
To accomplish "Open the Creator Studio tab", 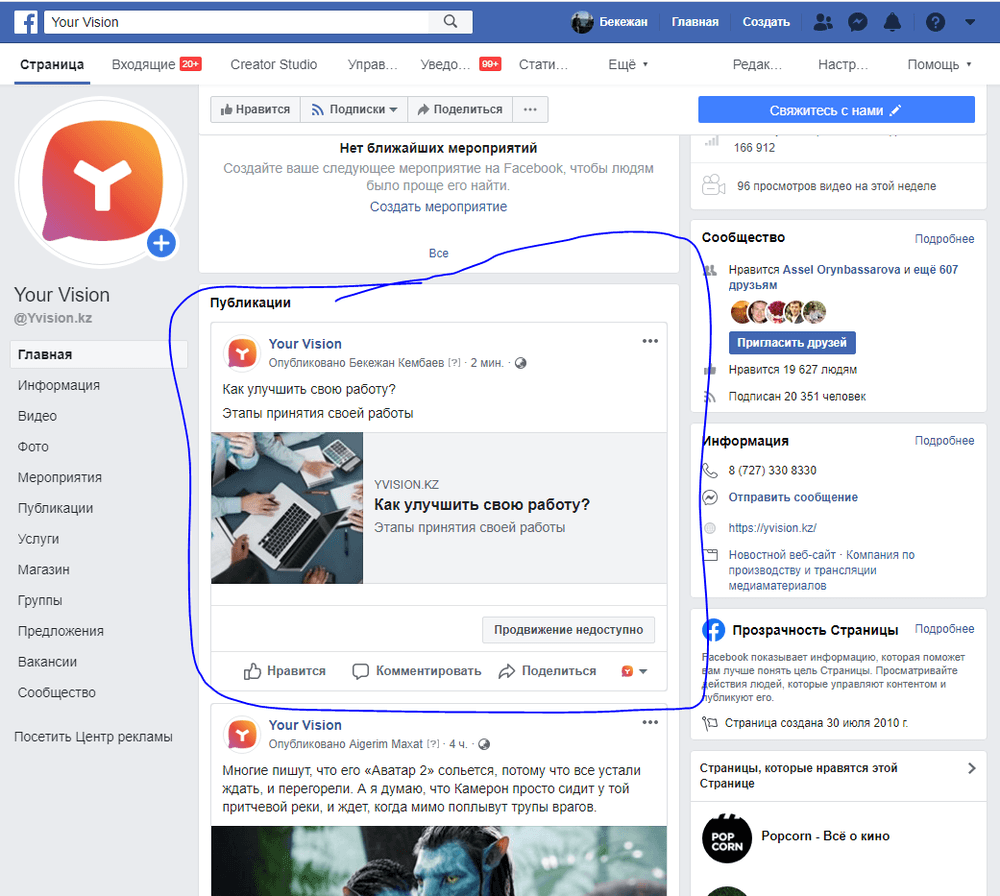I will [x=274, y=64].
